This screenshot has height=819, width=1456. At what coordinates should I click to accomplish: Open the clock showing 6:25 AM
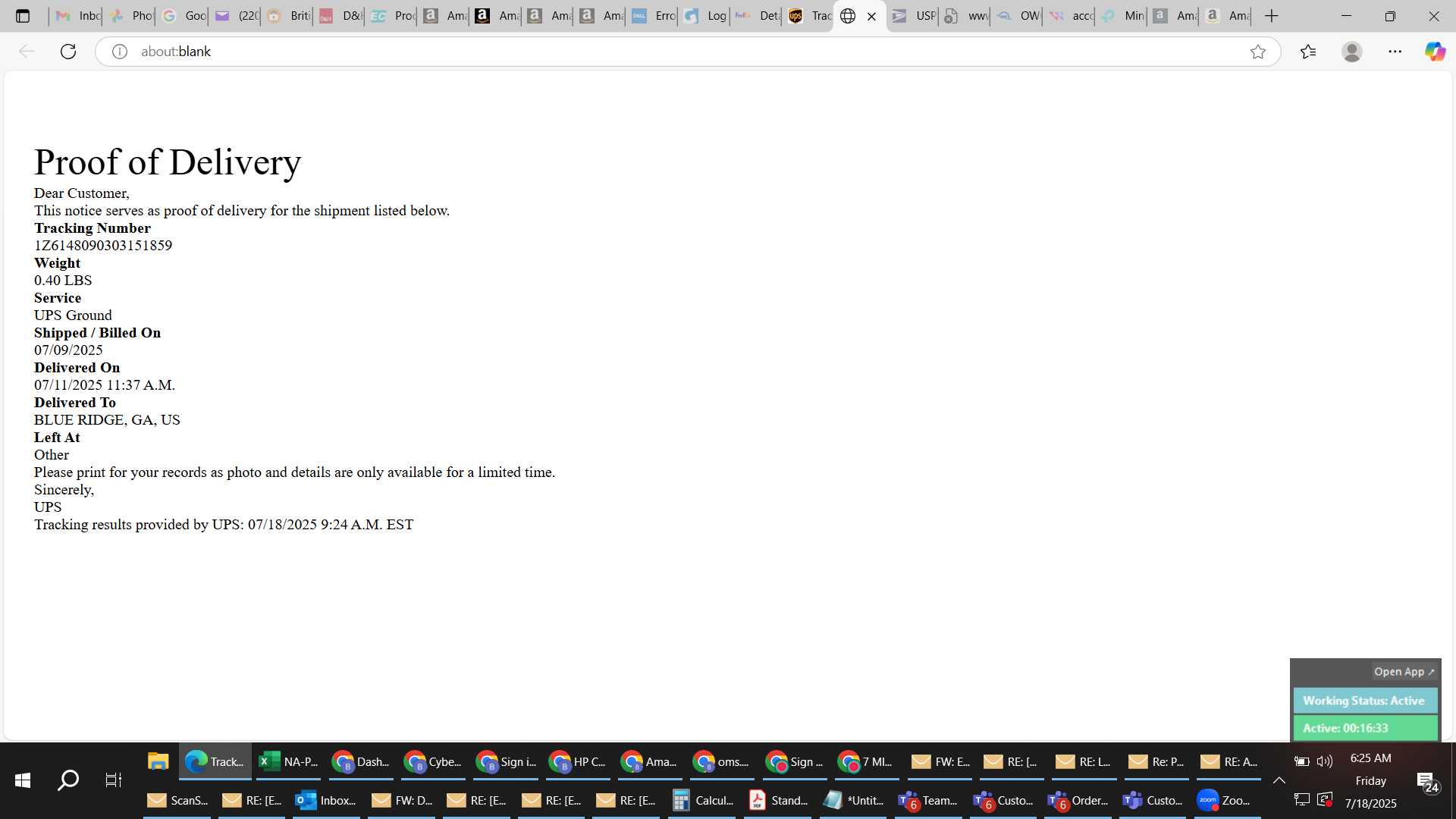1371,758
